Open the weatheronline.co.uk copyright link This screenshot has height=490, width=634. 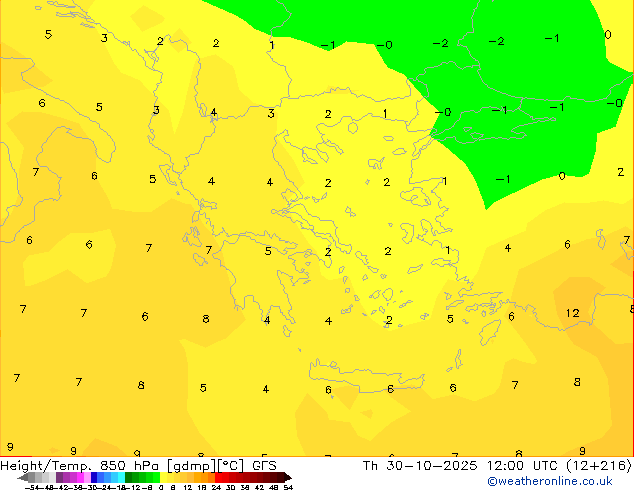[549, 481]
